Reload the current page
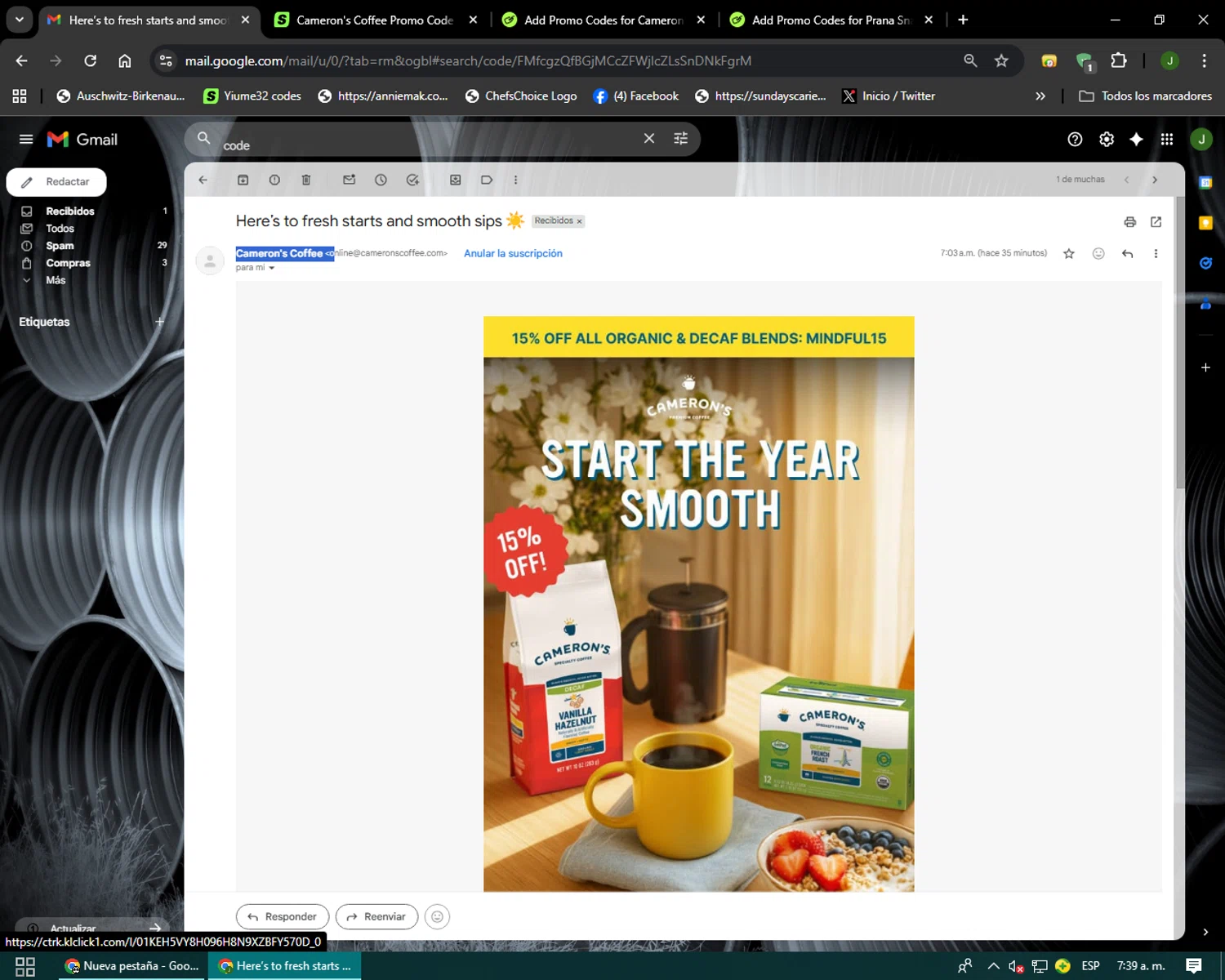 pyautogui.click(x=90, y=60)
